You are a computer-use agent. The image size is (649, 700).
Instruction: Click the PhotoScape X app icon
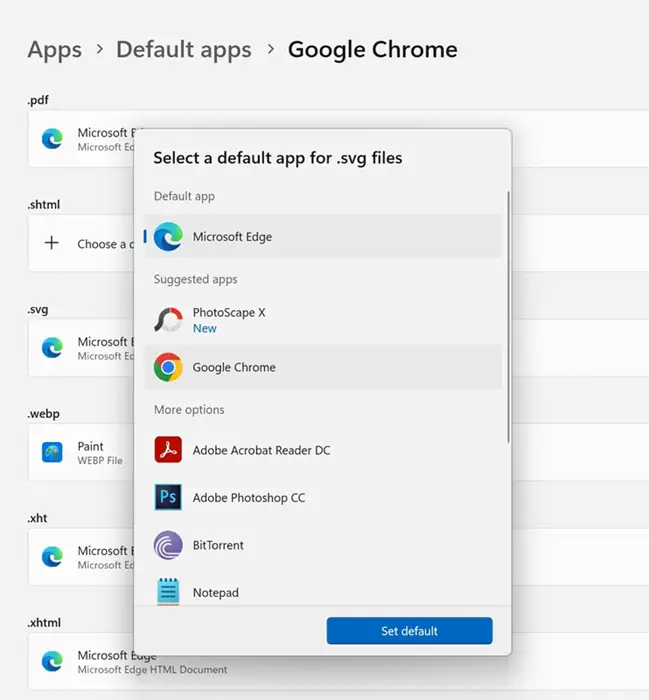point(168,320)
